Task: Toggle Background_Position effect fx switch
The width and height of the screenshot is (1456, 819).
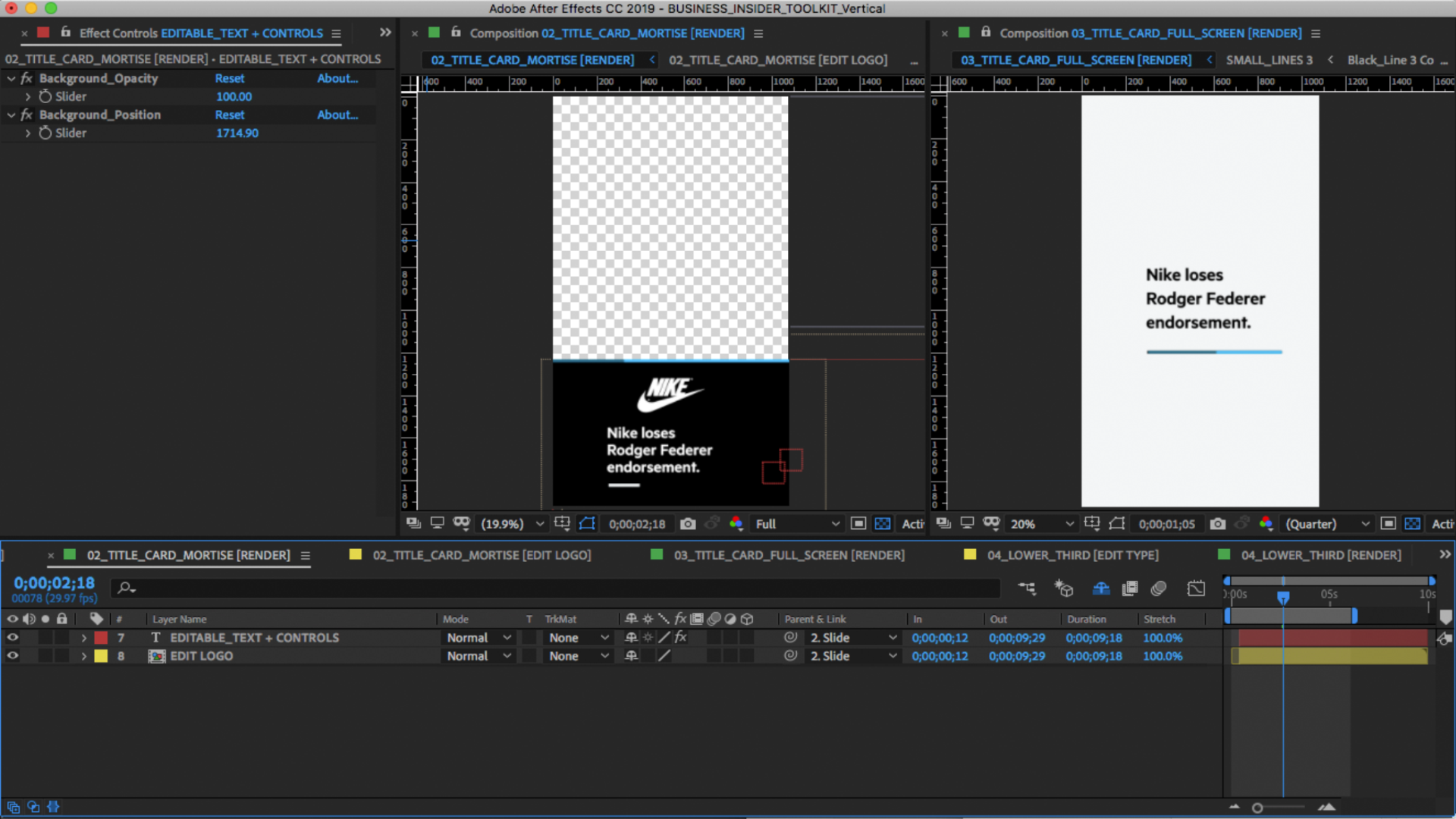Action: (27, 115)
